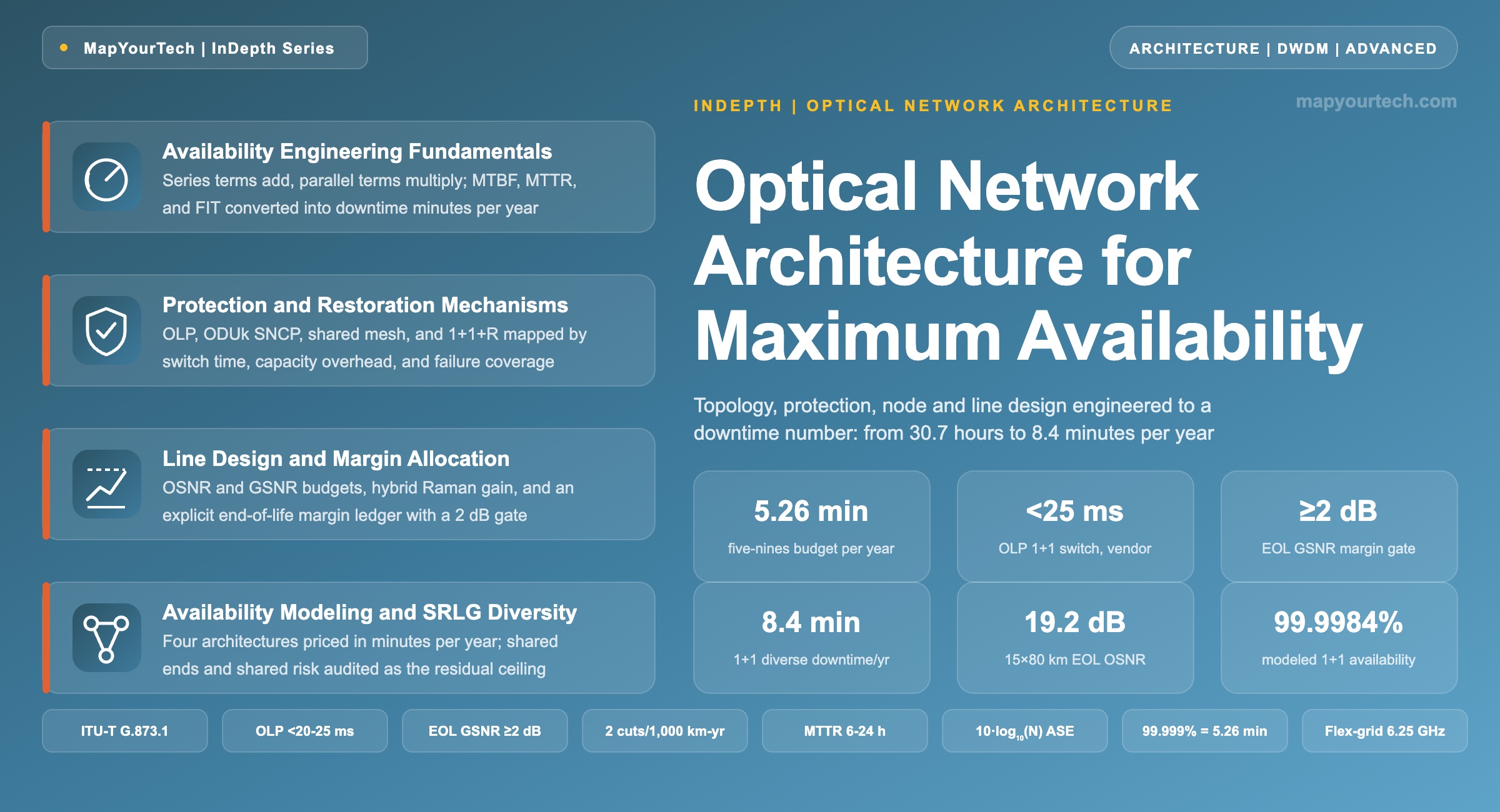This screenshot has width=1500, height=812.
Task: Click the <25 ms stat value
Action: 1075,511
